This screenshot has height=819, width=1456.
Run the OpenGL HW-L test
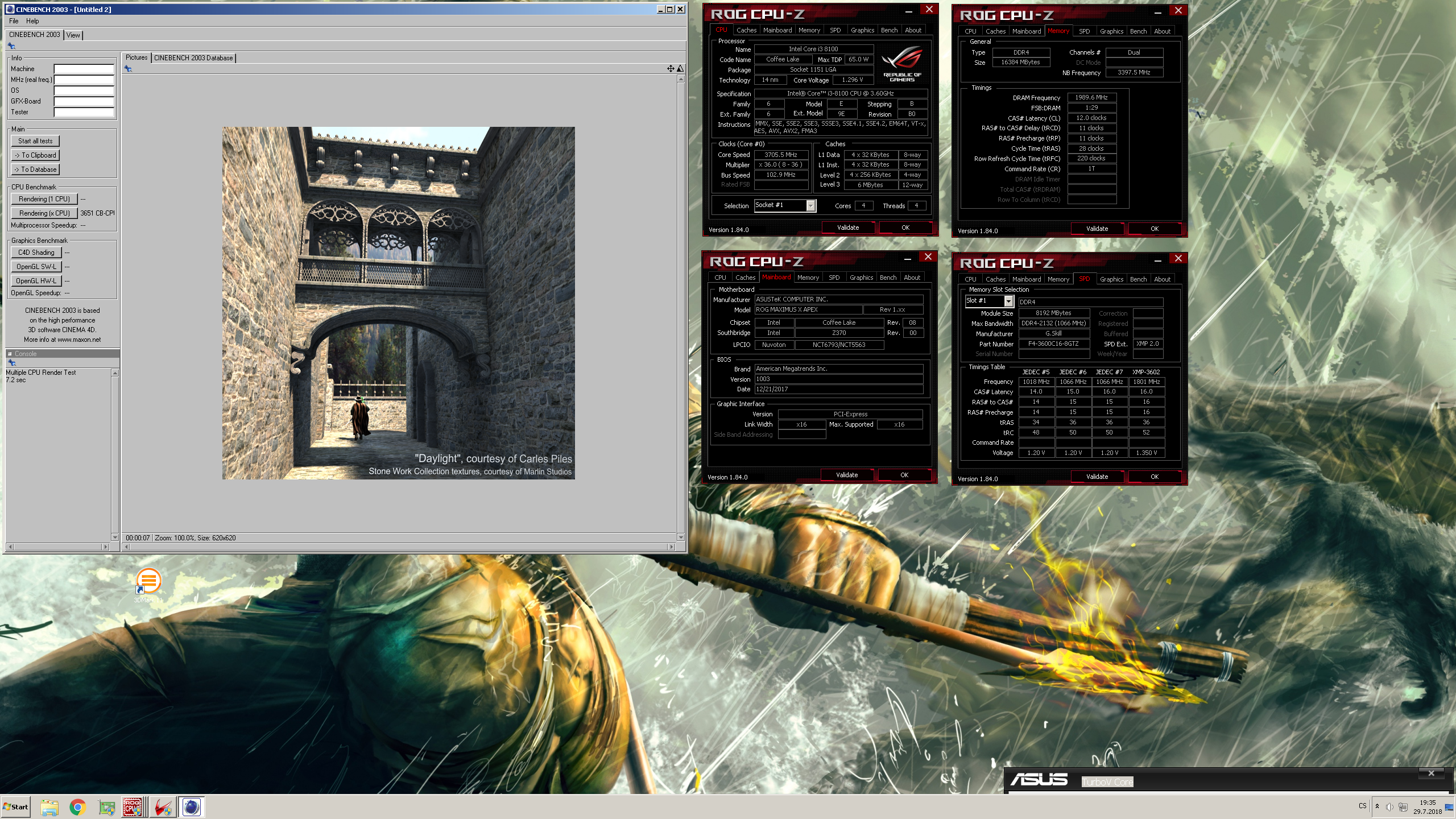36,281
